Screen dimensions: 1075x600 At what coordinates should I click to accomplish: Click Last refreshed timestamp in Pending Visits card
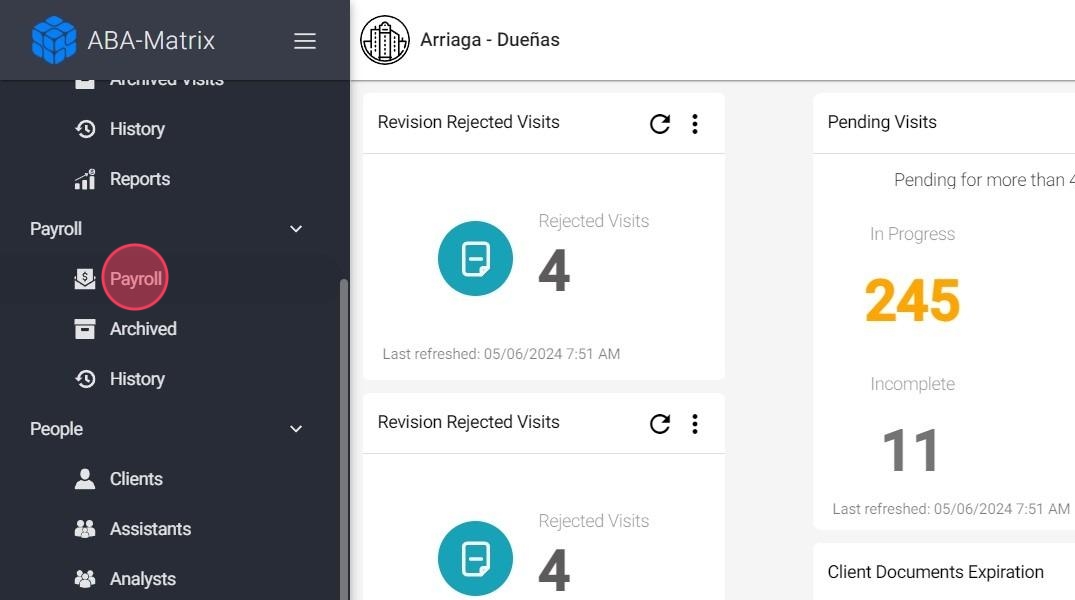click(951, 509)
